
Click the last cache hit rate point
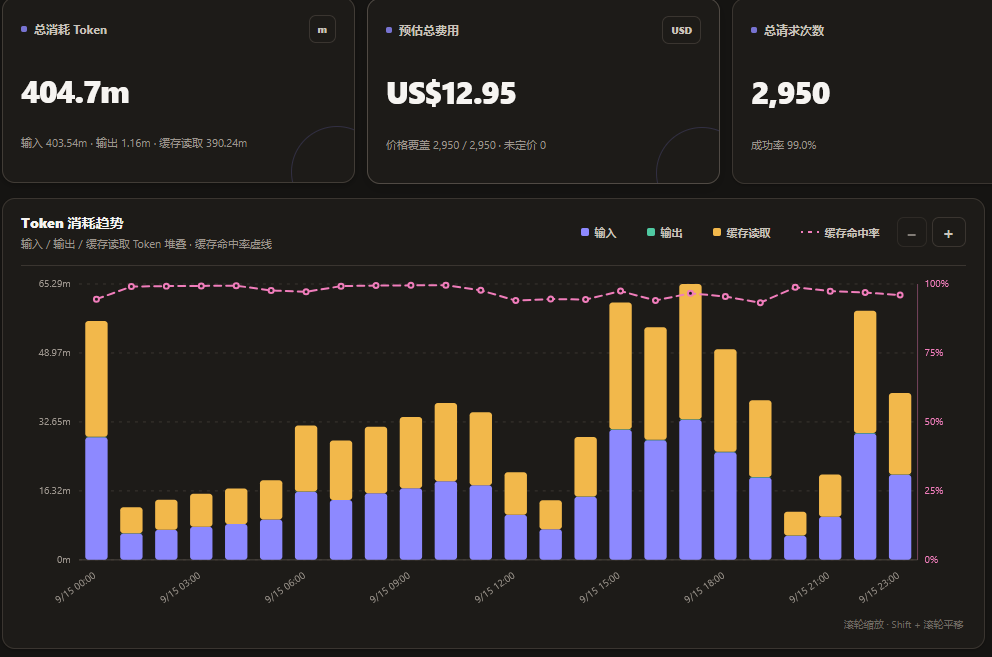[900, 295]
